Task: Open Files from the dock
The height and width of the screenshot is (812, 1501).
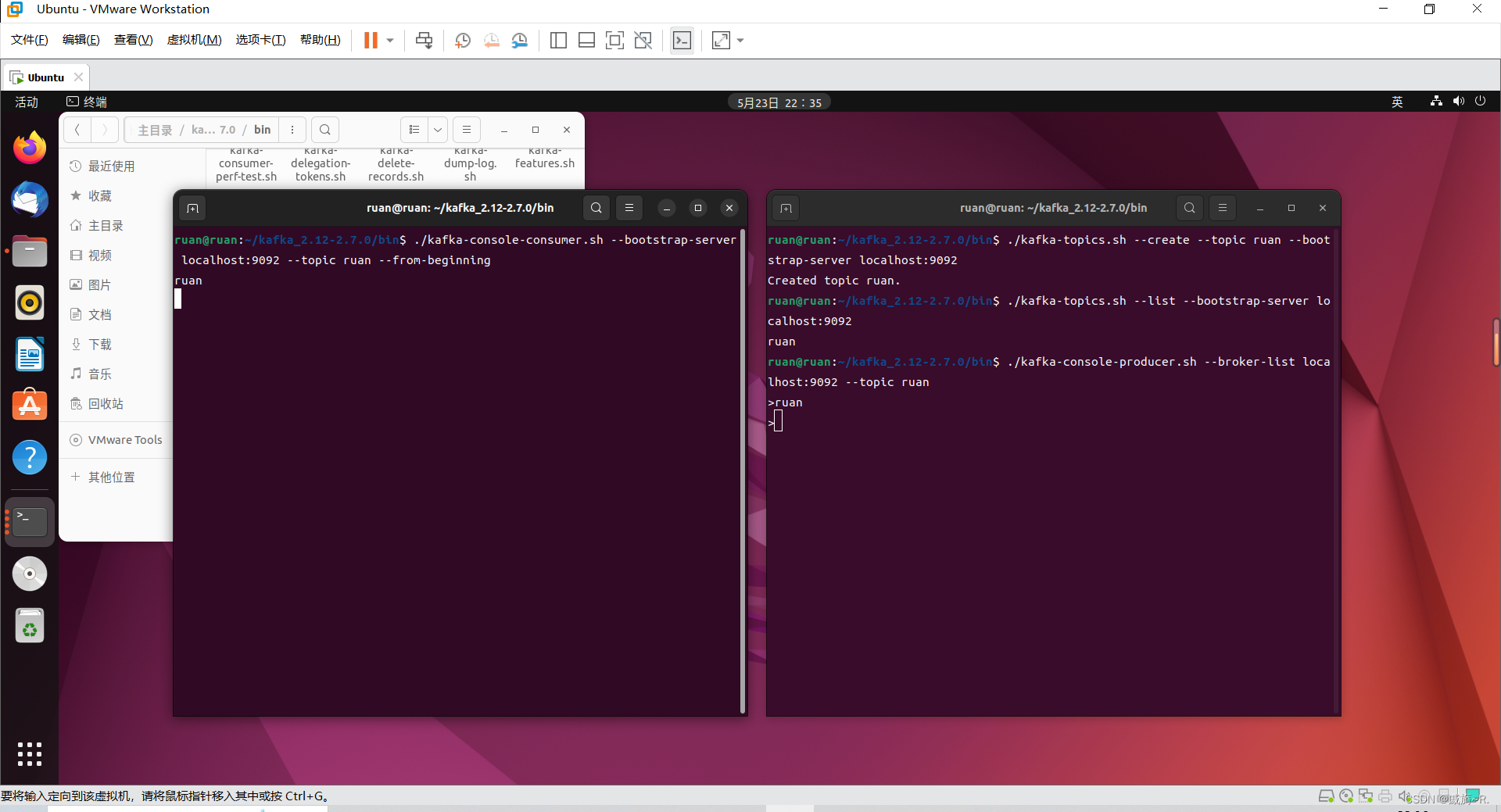Action: click(x=30, y=252)
